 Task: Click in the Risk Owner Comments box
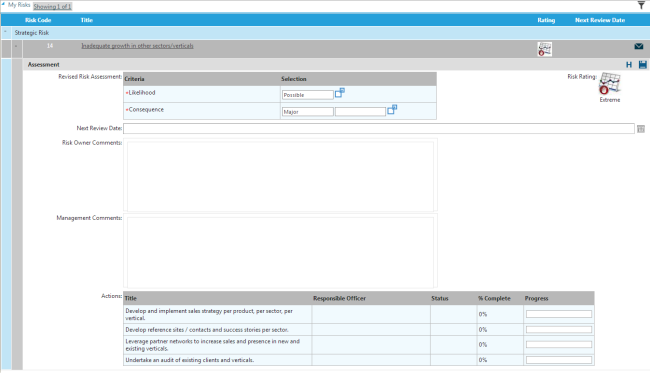point(280,176)
